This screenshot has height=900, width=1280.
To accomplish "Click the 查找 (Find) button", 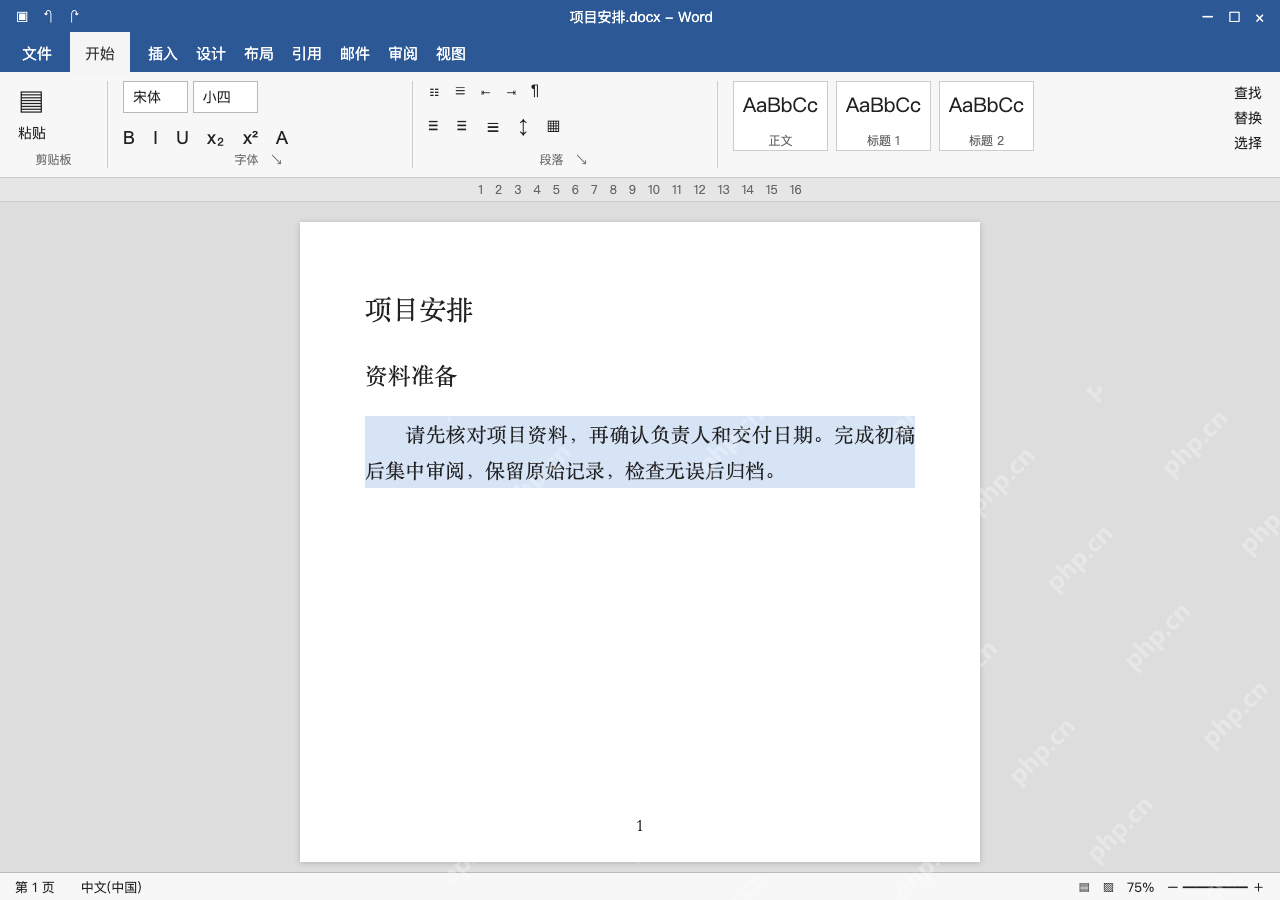I will pyautogui.click(x=1248, y=93).
